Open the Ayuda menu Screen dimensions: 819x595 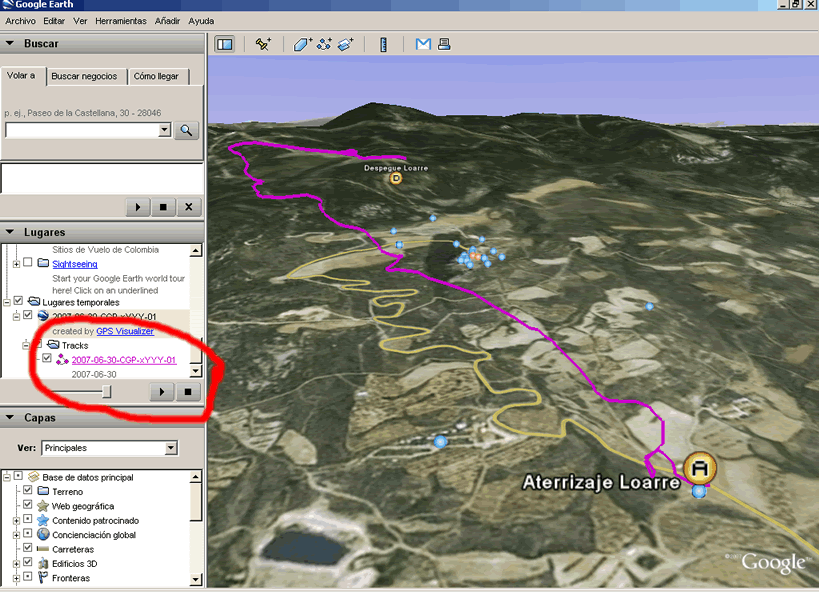201,21
